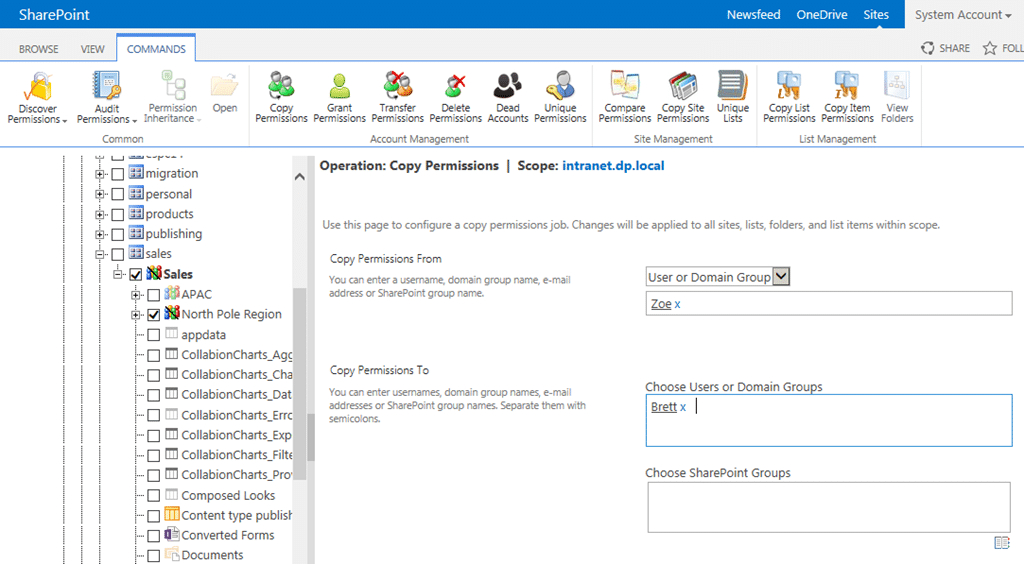This screenshot has width=1024, height=564.
Task: Select CollabionCharts_Exp in the tree
Action: [x=236, y=435]
